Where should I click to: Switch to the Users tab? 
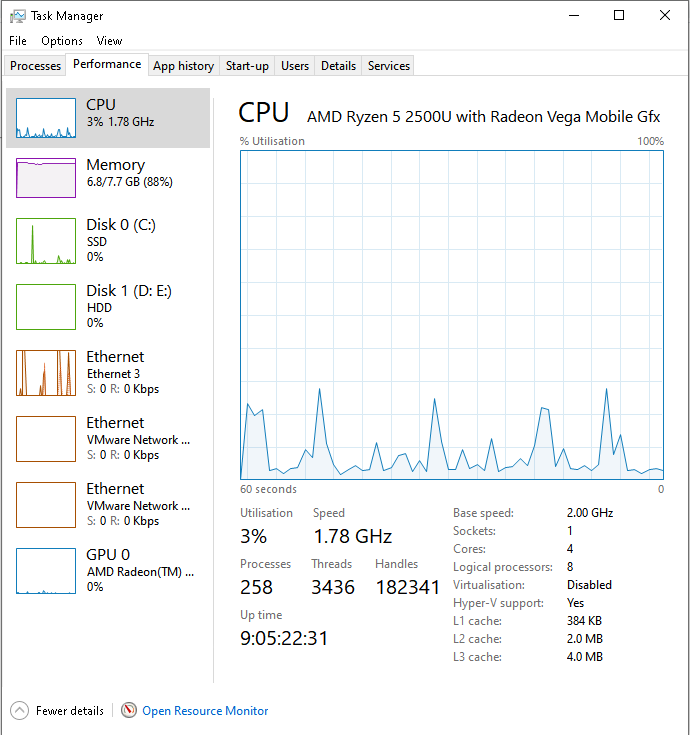pyautogui.click(x=295, y=66)
